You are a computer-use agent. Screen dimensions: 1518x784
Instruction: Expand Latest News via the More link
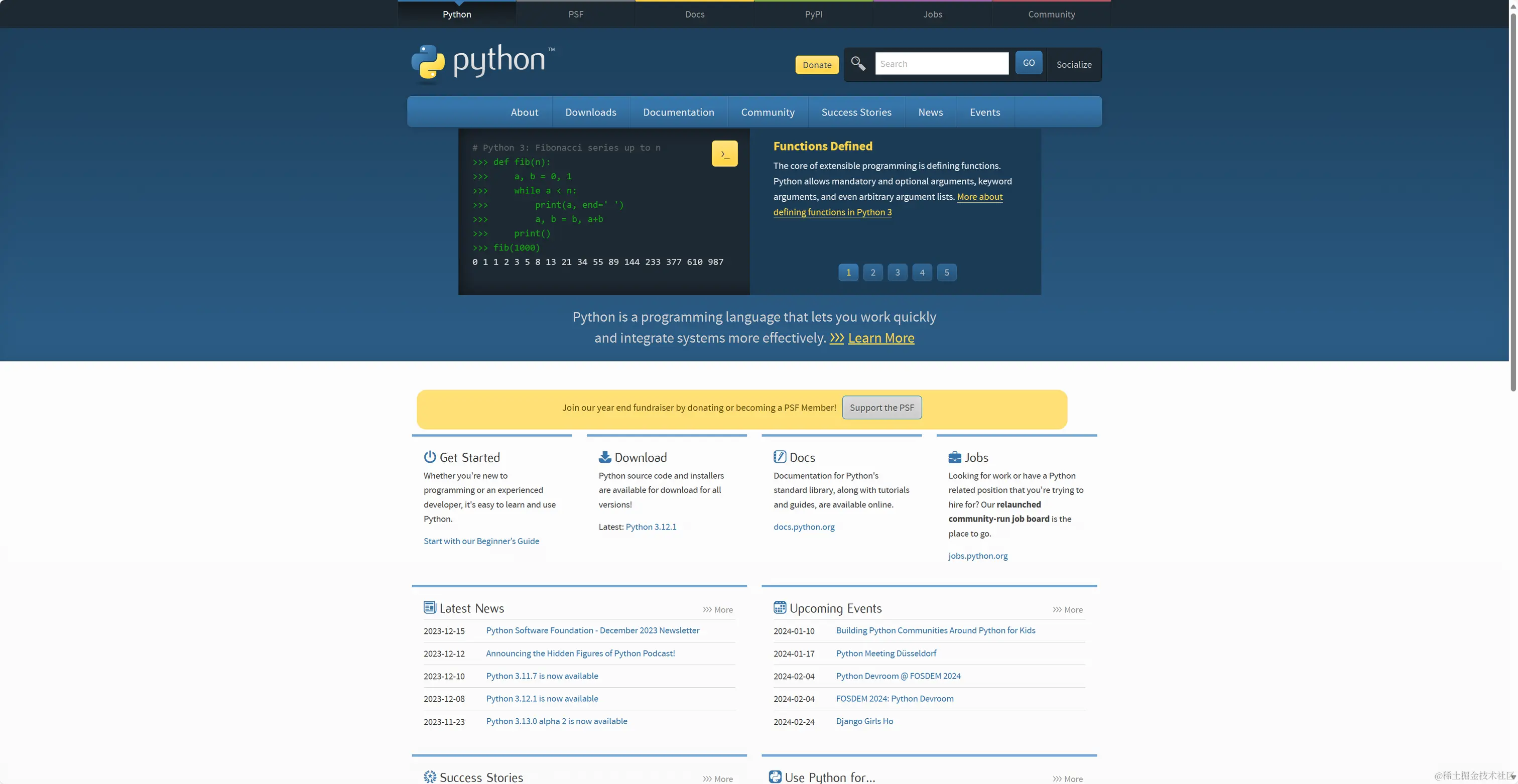click(x=718, y=610)
